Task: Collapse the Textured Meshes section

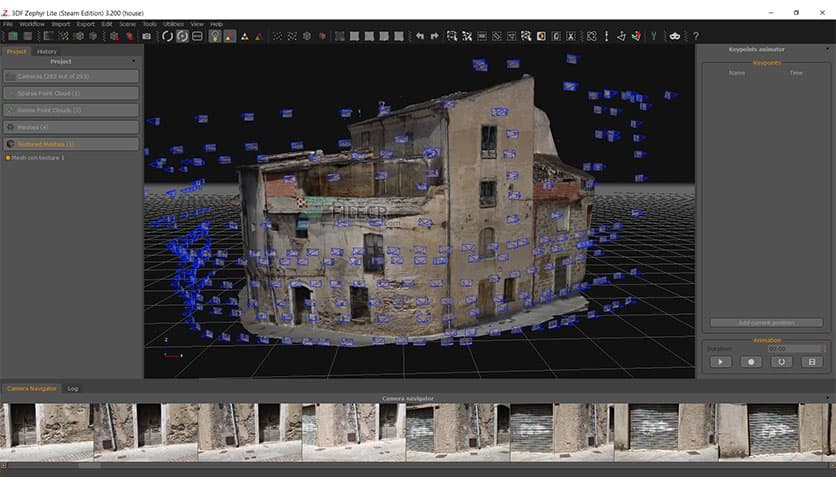Action: [x=70, y=144]
